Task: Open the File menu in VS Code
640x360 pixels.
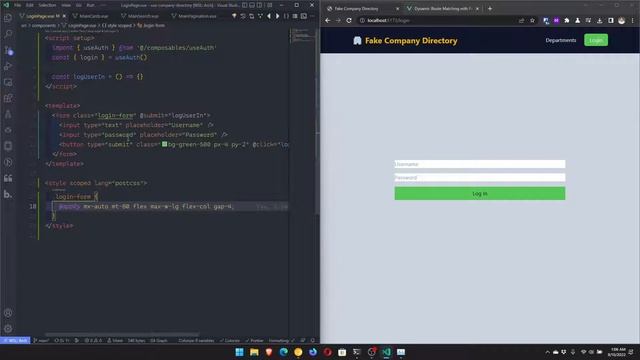Action: (18, 5)
